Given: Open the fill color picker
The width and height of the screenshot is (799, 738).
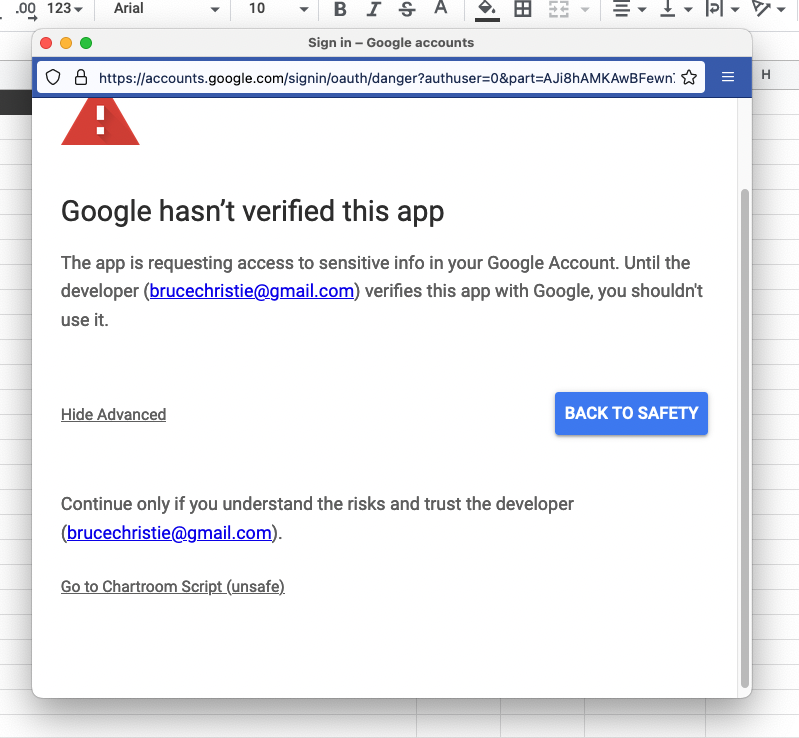Looking at the screenshot, I should click(x=486, y=9).
